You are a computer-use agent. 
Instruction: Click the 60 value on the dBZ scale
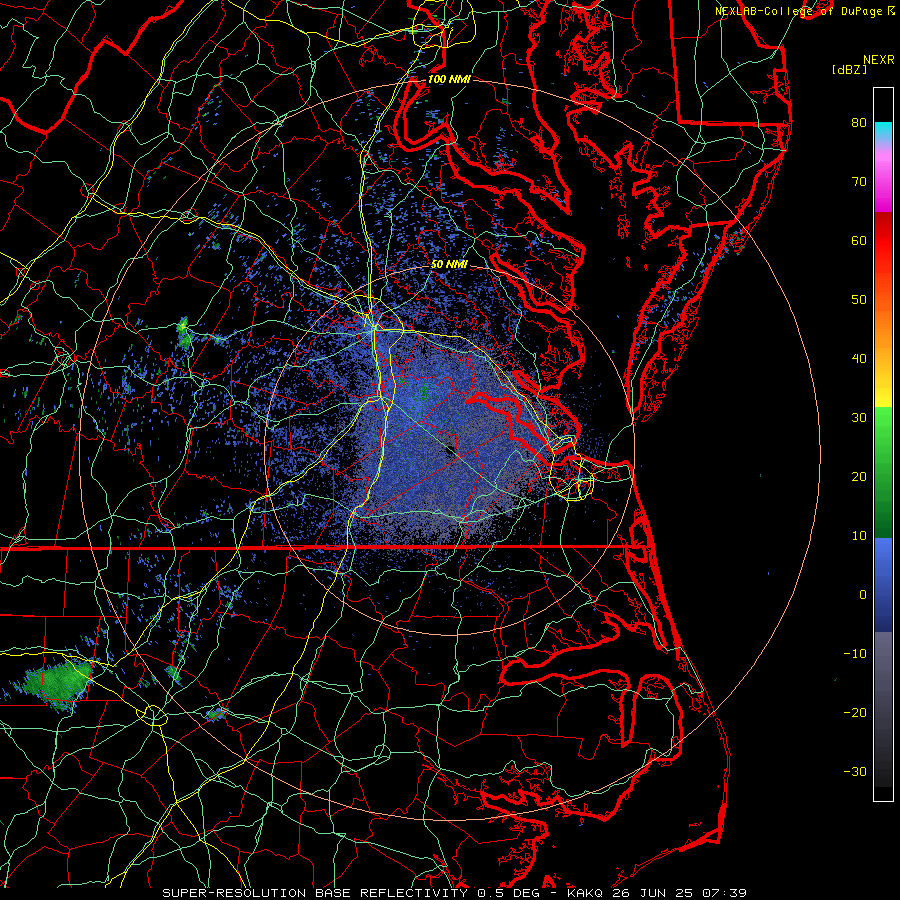tap(859, 240)
